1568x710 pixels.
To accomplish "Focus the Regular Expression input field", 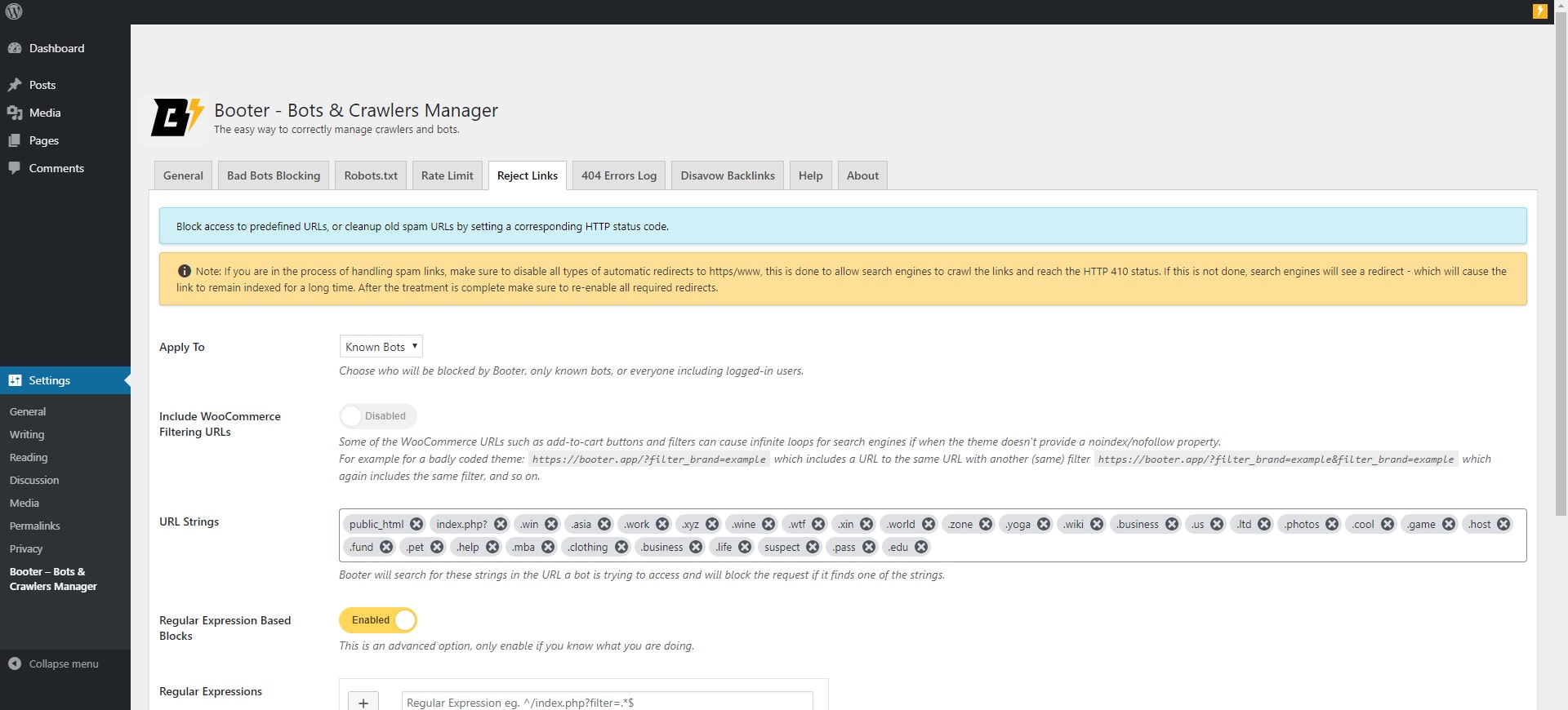I will point(608,702).
